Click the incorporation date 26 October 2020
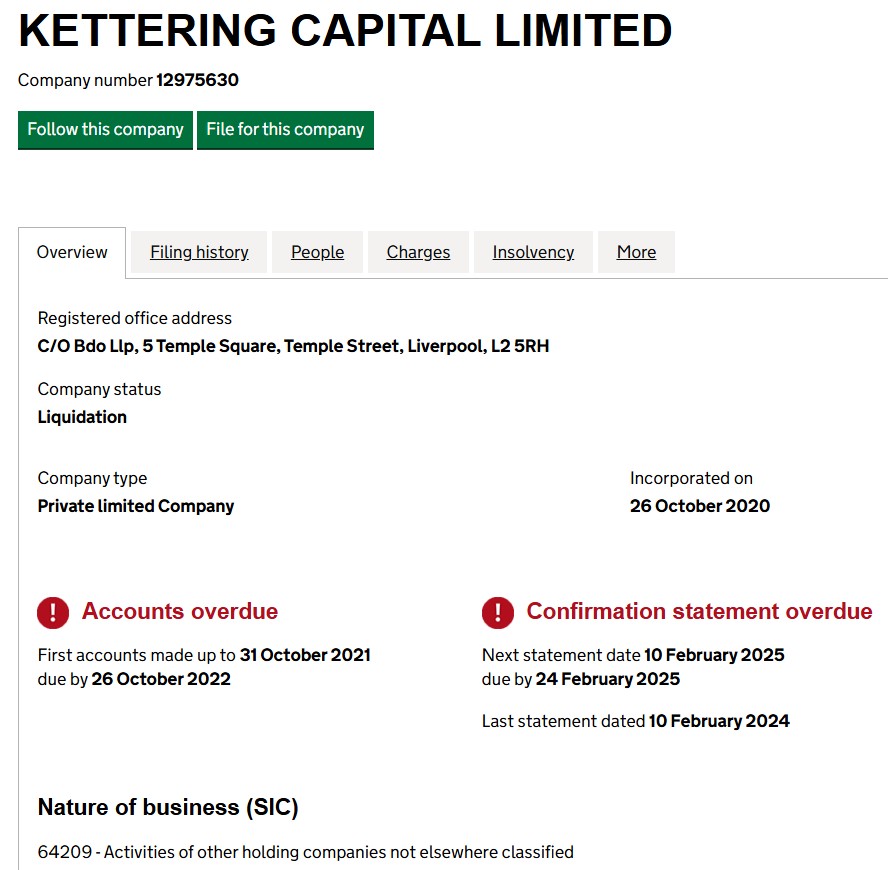Viewport: 888px width, 870px height. coord(699,506)
